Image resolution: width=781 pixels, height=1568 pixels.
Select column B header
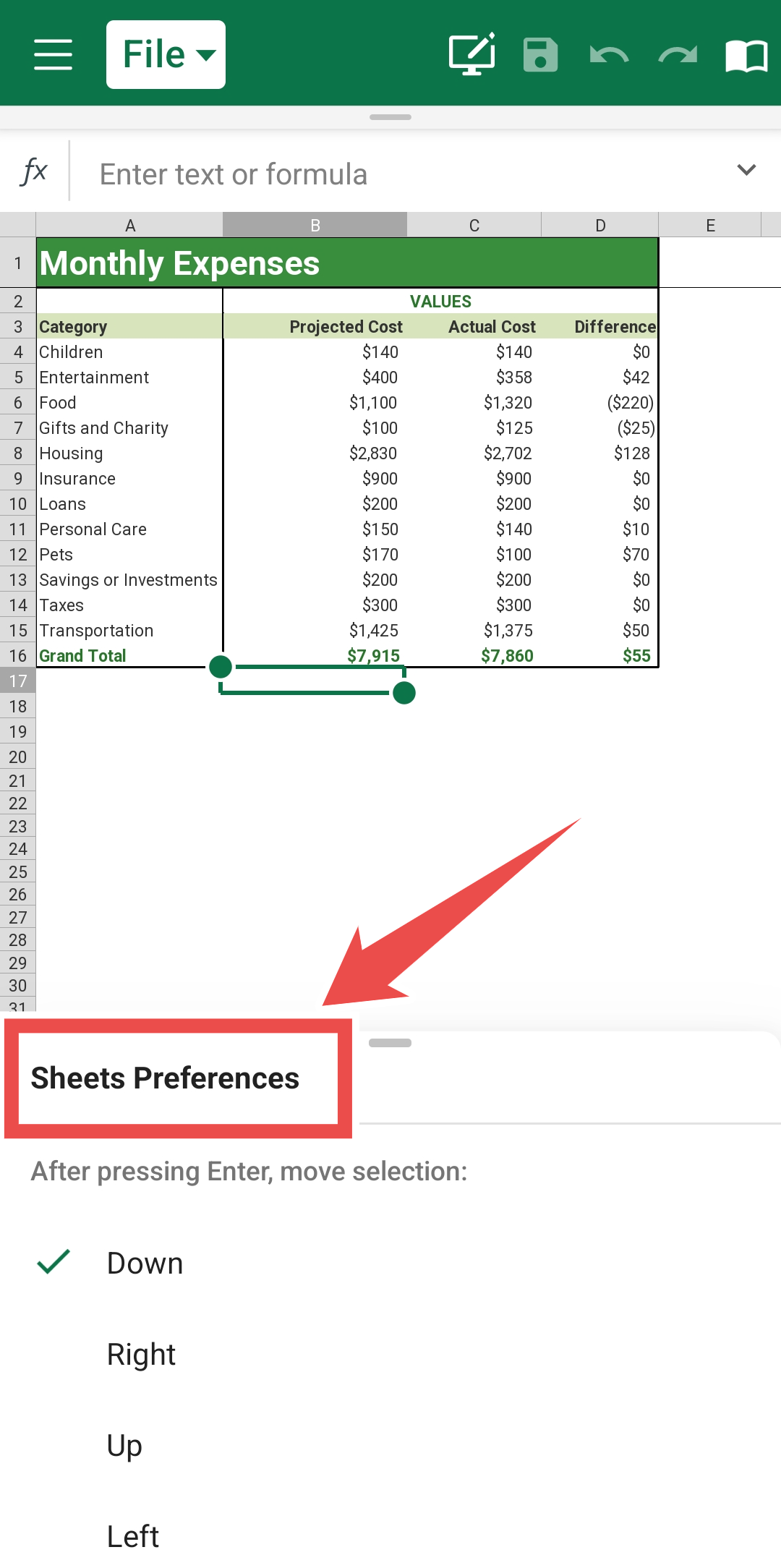coord(315,225)
